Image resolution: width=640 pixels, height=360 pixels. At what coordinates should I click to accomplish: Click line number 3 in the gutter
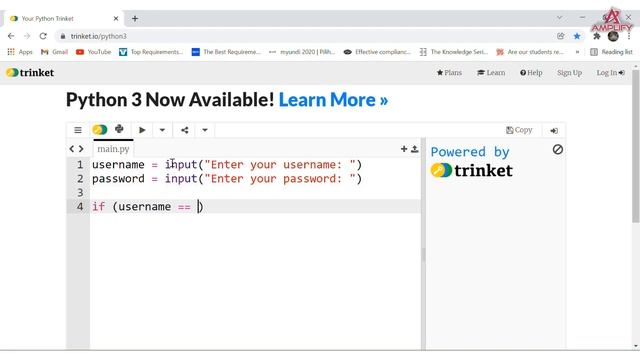pyautogui.click(x=80, y=193)
